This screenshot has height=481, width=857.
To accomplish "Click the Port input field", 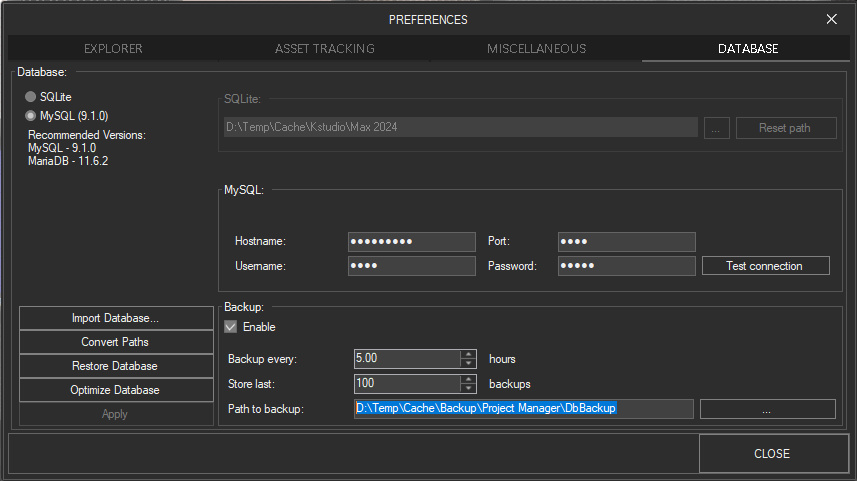I will pyautogui.click(x=626, y=242).
